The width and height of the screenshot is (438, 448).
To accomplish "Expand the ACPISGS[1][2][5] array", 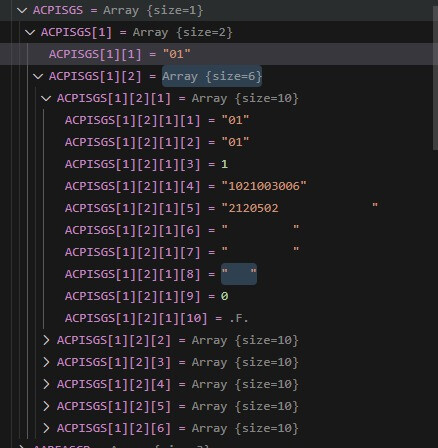I will (46, 406).
